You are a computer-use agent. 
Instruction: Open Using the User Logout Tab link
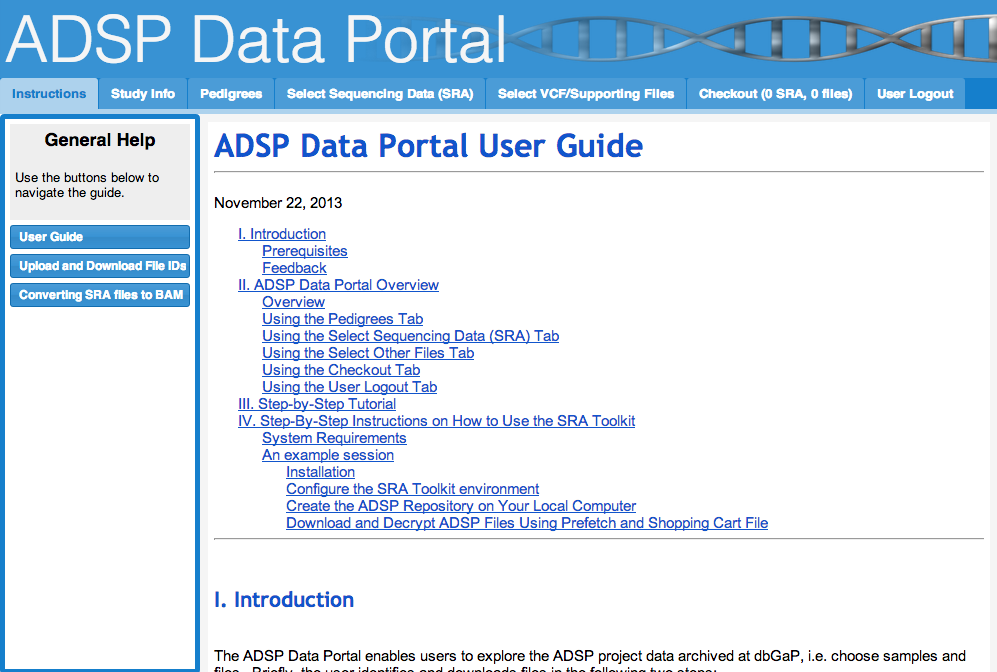click(x=350, y=387)
